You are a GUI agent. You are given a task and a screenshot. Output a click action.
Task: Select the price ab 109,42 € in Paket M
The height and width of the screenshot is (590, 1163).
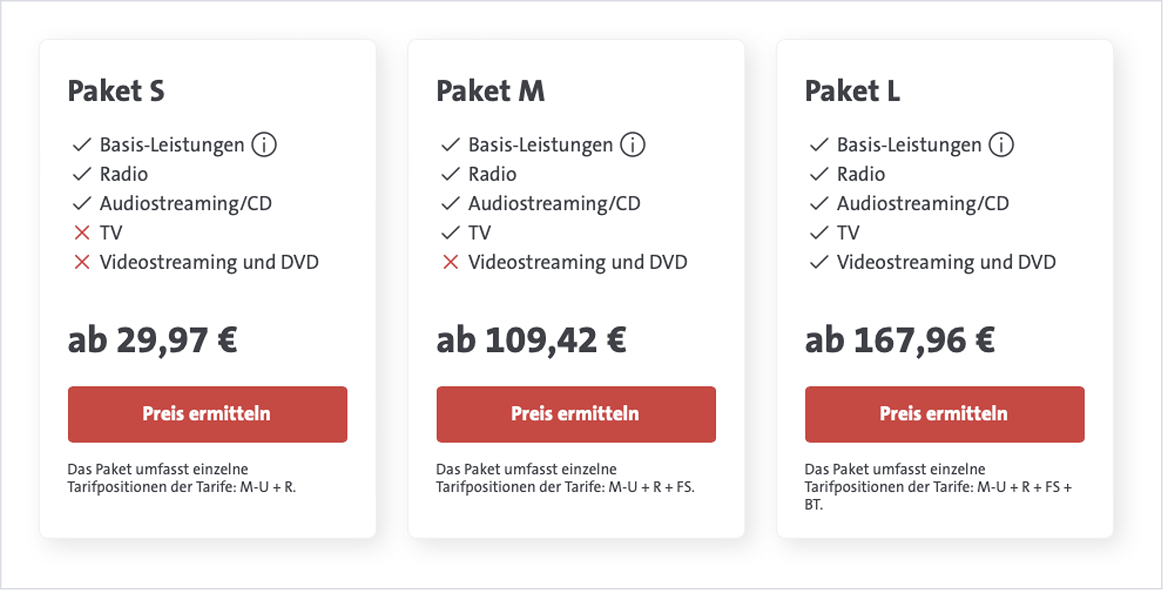tap(531, 340)
